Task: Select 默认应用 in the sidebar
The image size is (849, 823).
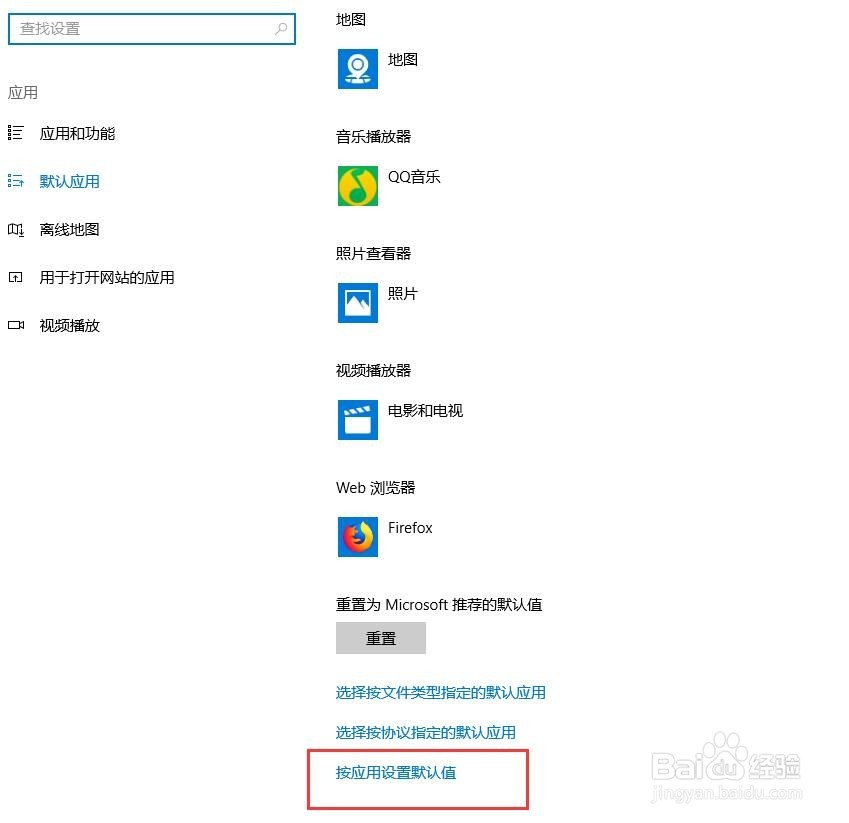Action: point(68,181)
